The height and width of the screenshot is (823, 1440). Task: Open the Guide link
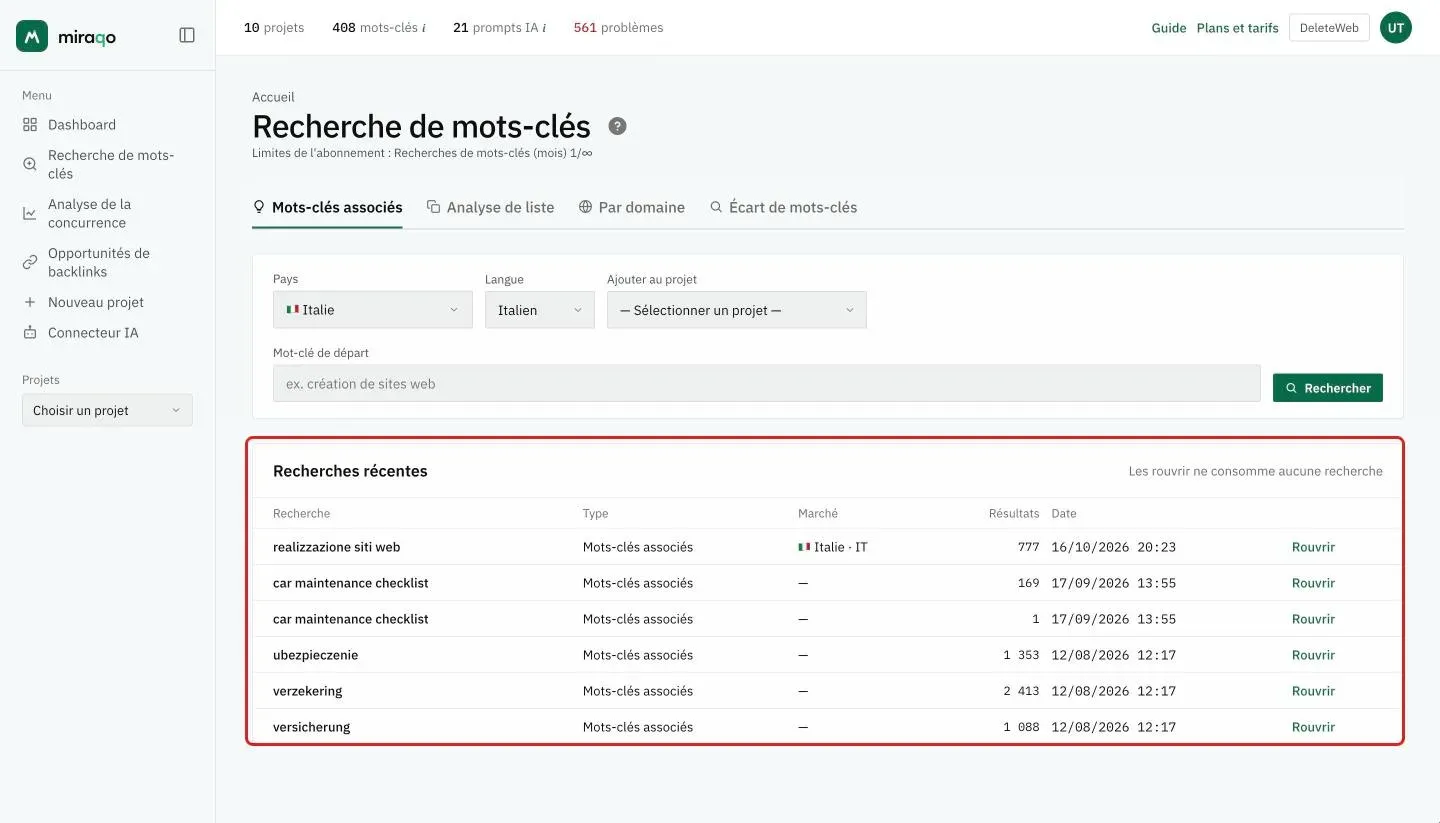click(1169, 28)
